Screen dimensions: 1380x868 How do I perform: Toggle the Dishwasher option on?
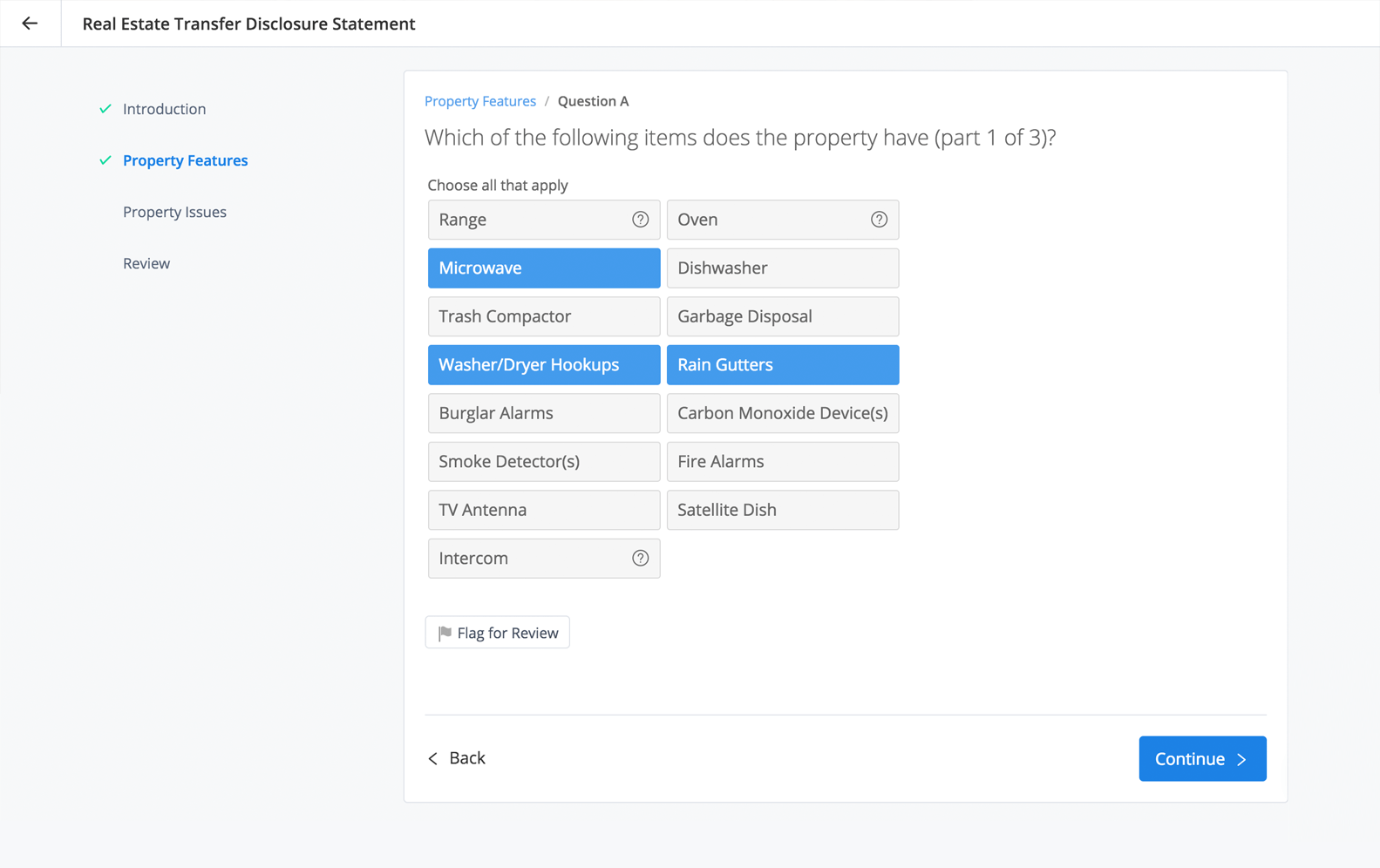pyautogui.click(x=782, y=268)
